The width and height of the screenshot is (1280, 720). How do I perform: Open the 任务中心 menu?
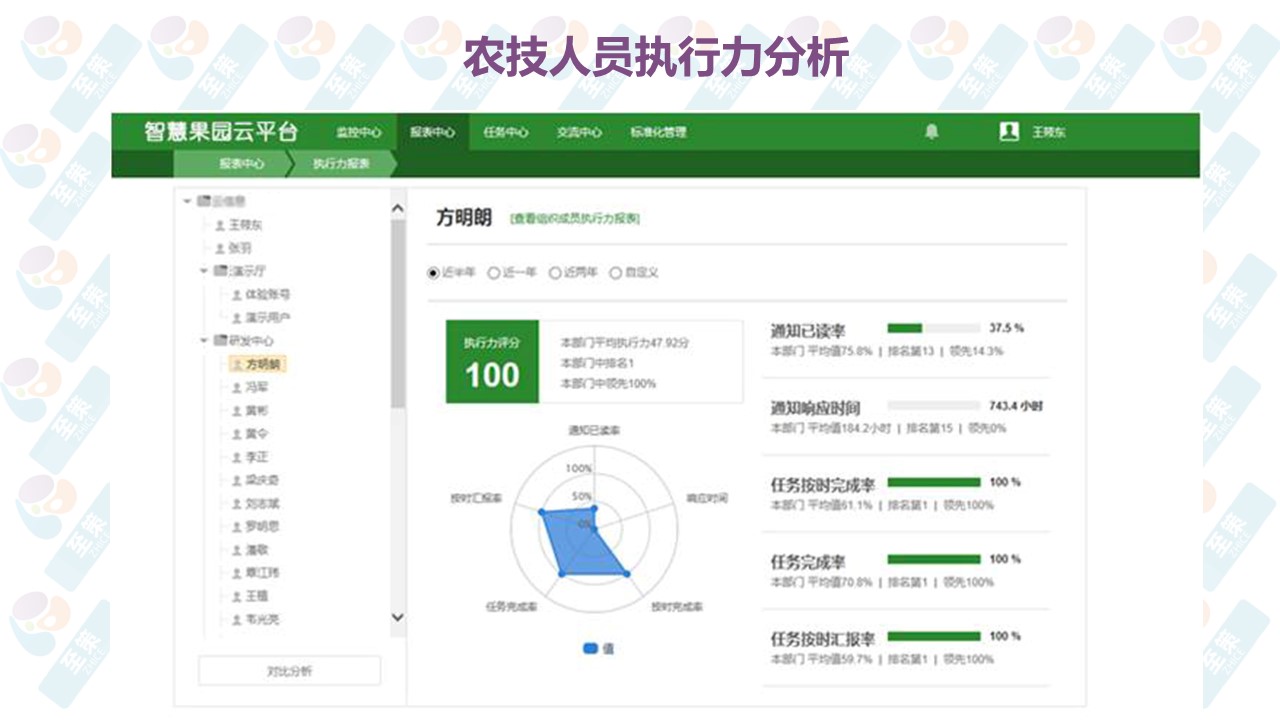pyautogui.click(x=505, y=132)
